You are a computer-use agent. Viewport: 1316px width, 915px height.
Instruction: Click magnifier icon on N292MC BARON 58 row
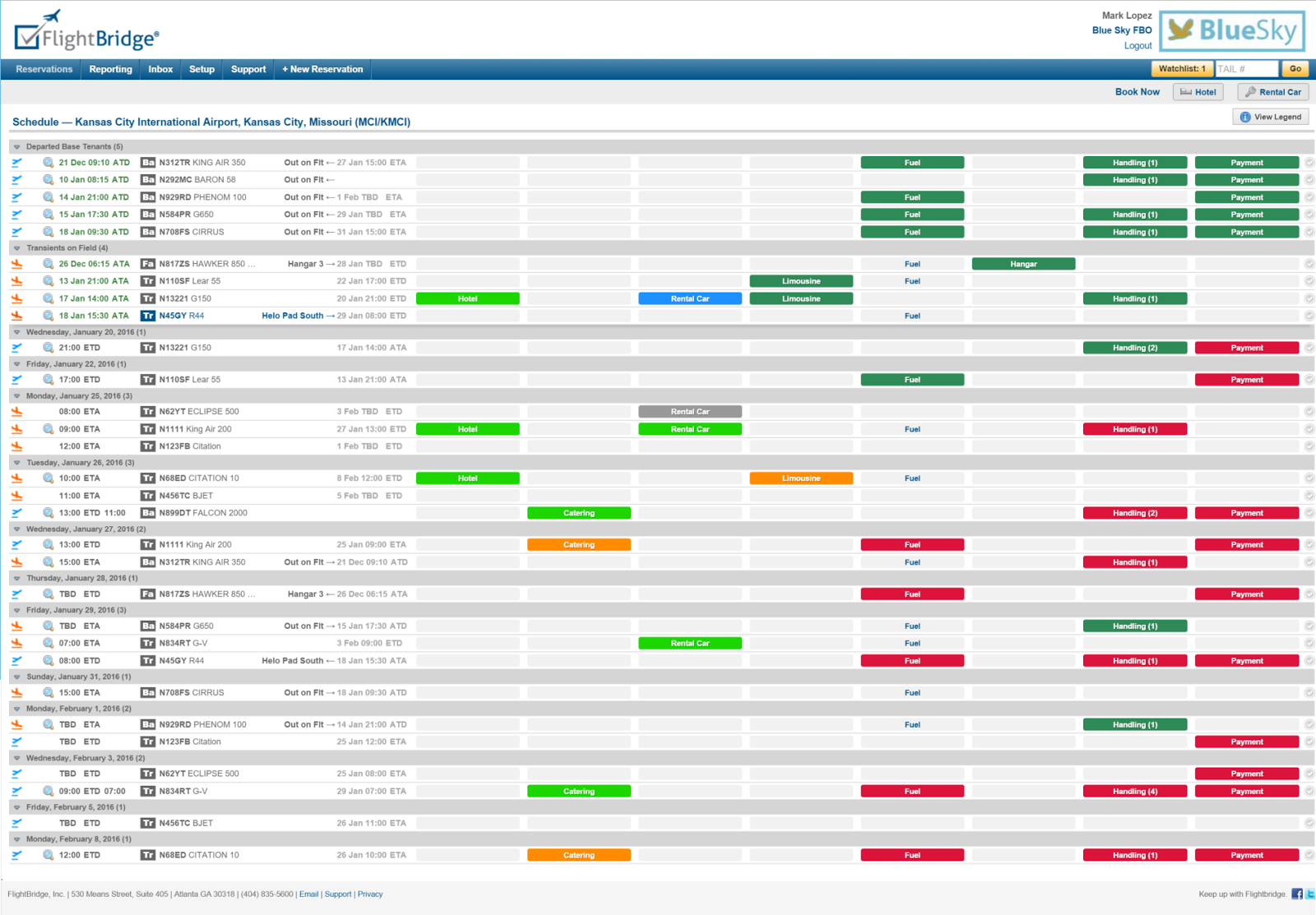click(49, 180)
